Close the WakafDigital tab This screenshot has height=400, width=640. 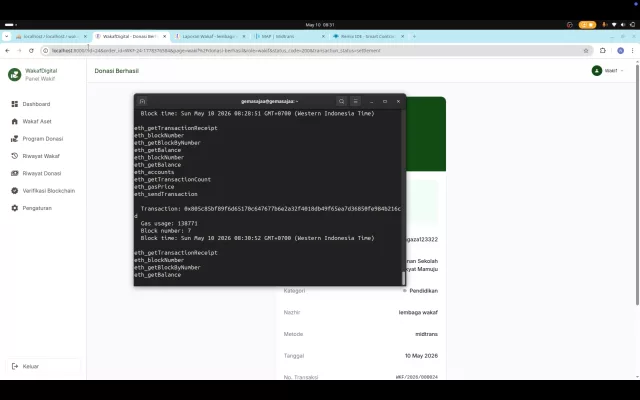pos(164,36)
